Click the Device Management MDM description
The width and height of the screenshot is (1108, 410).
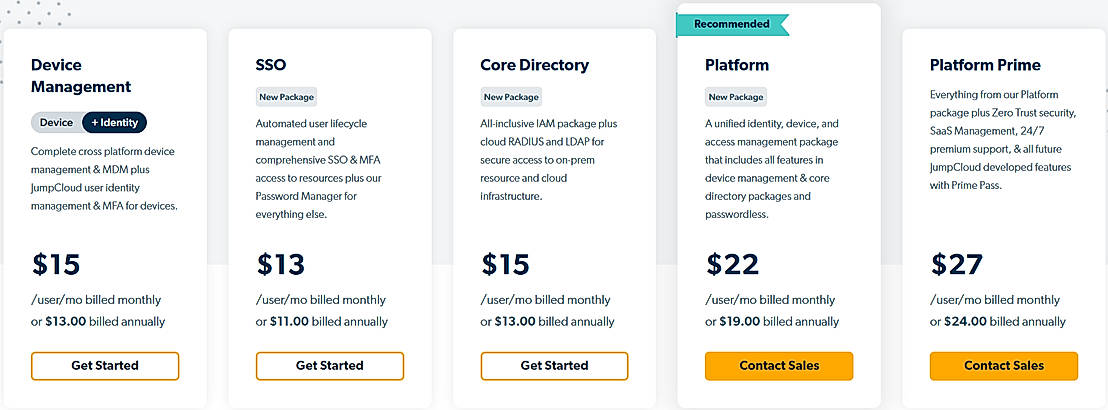(x=104, y=179)
